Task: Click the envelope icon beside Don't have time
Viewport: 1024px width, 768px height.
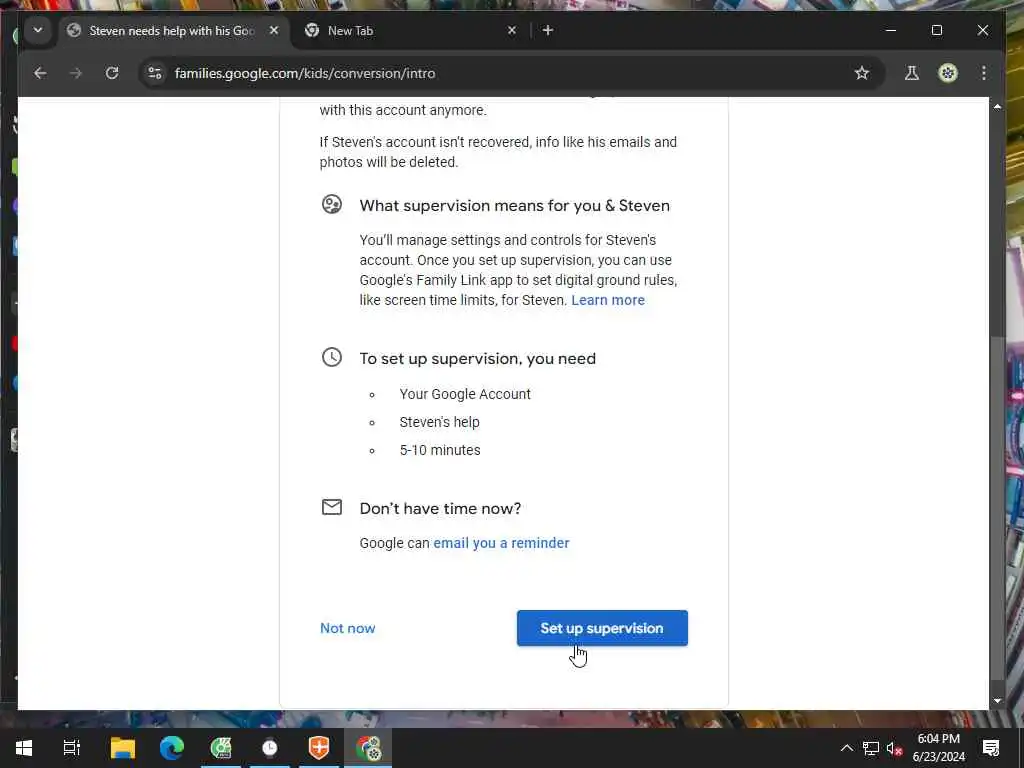Action: coord(332,507)
